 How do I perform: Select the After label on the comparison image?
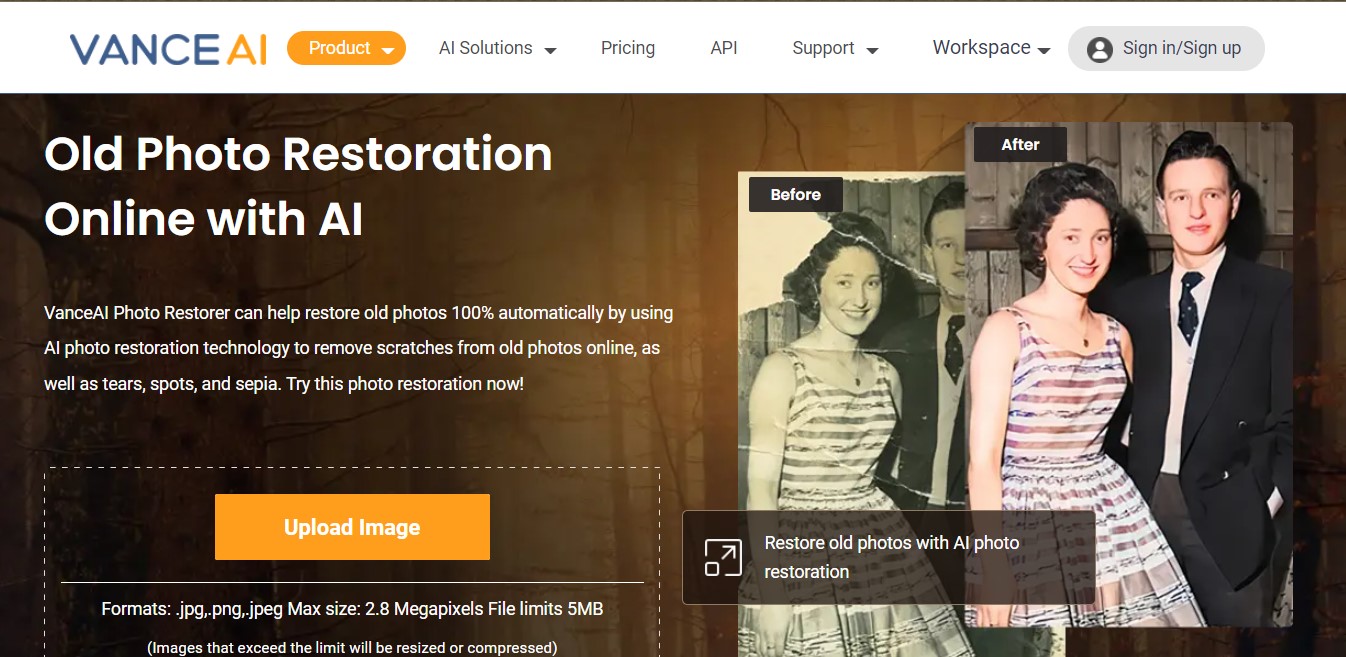point(1019,144)
